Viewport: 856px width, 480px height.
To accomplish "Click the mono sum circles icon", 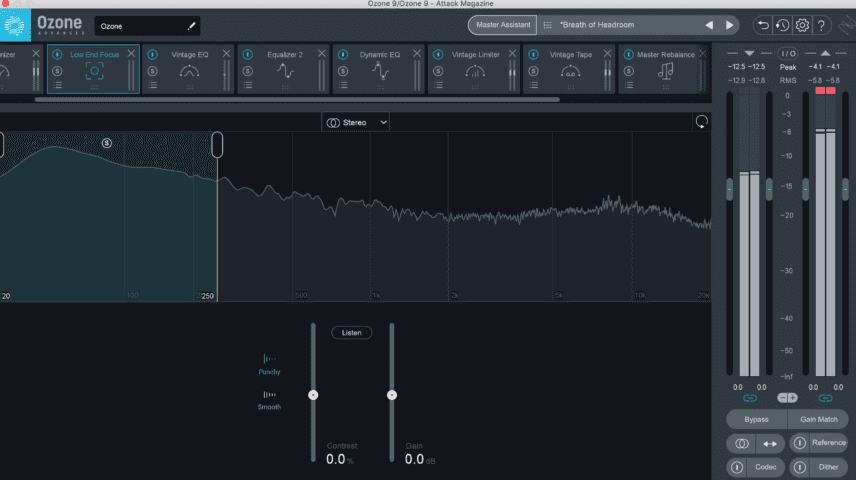I will coord(741,443).
